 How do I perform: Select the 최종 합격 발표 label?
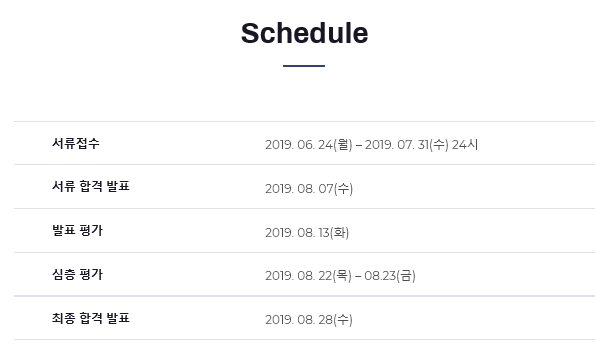91,318
